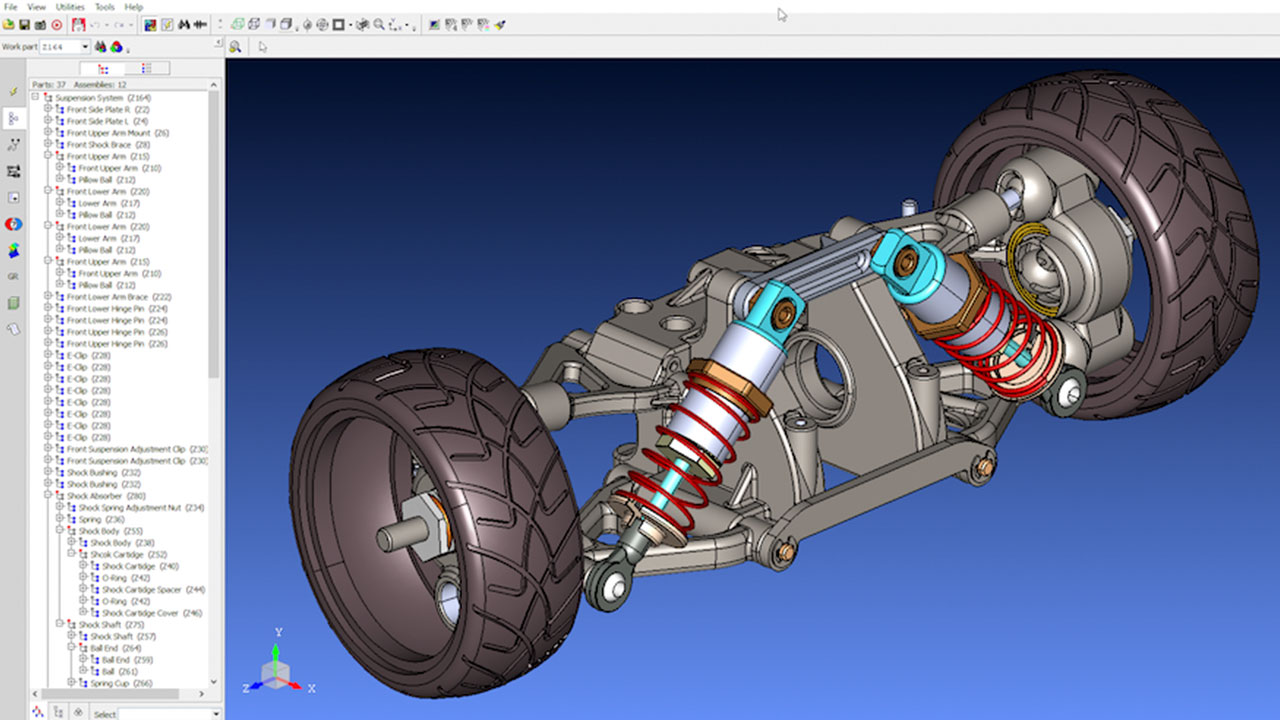
Task: Click the save disk icon in toolbar
Action: (x=25, y=24)
